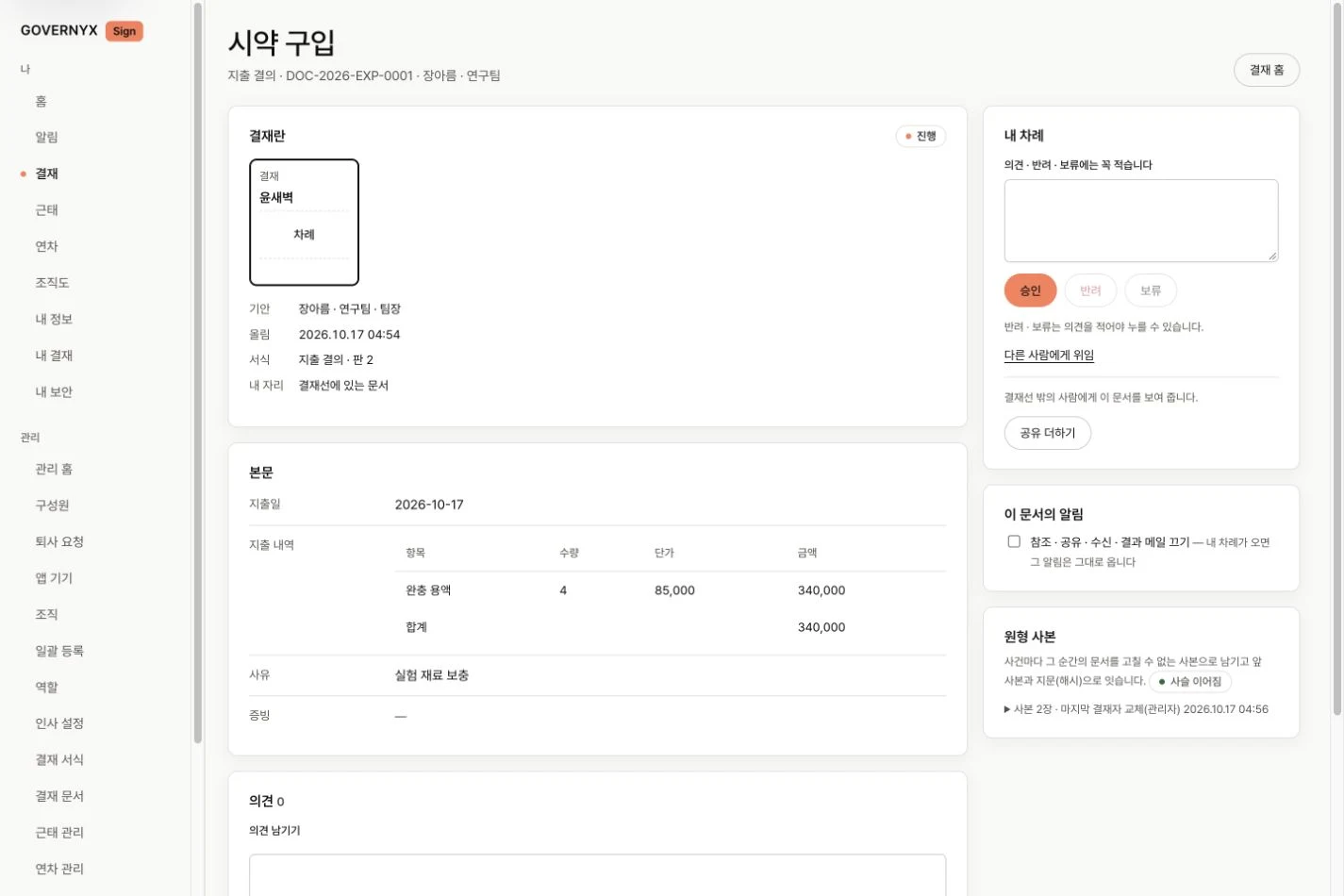This screenshot has width=1344, height=896.
Task: Click the 85,000 unit price cell
Action: [674, 590]
